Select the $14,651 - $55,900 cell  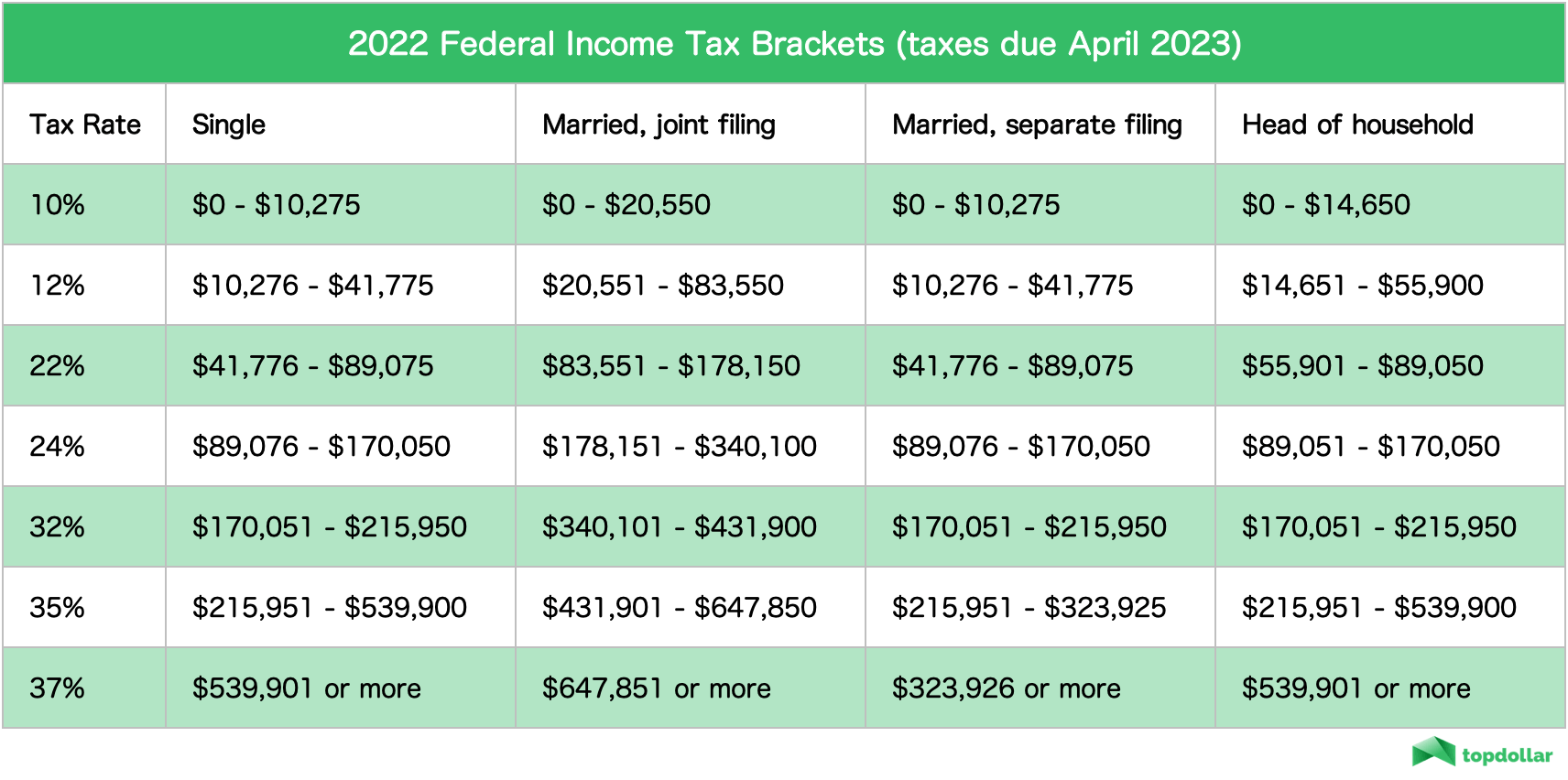click(1362, 286)
